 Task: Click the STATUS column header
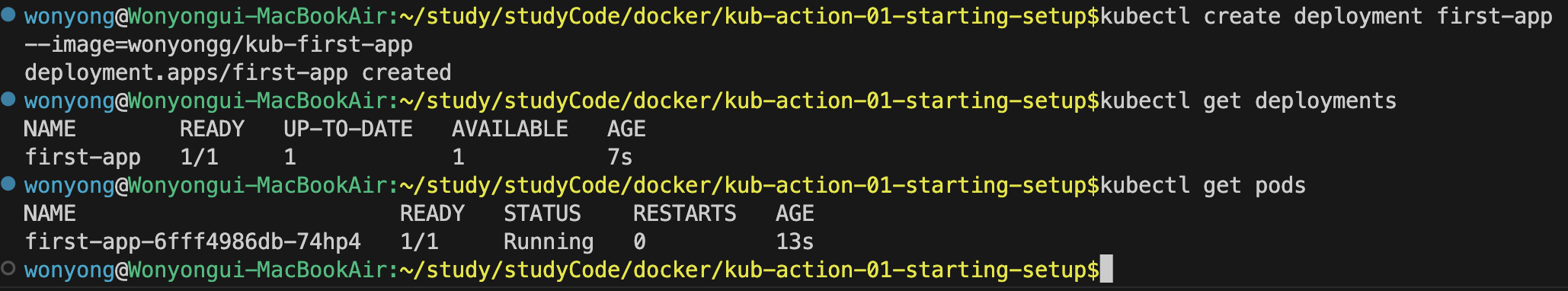click(x=542, y=213)
